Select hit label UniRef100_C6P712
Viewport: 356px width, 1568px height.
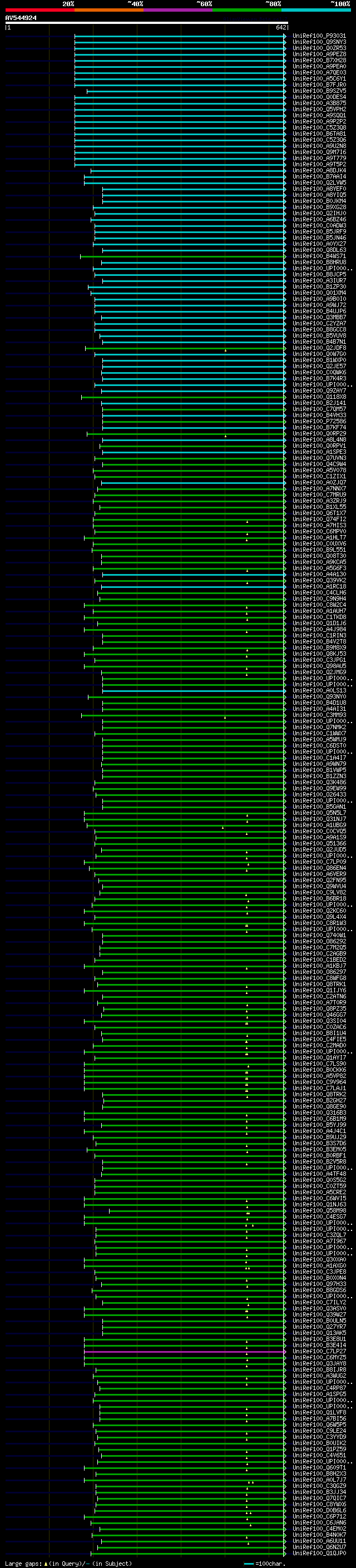(319, 1516)
